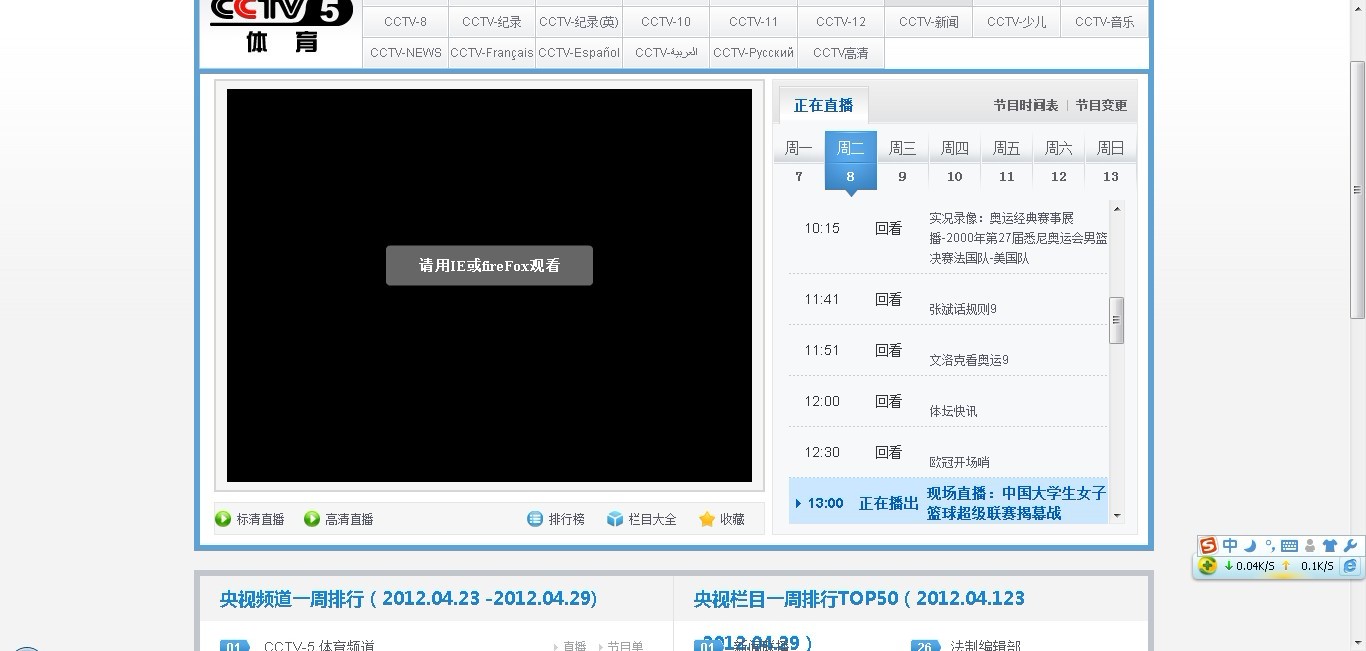Toggle the 中 Chinese input mode icon
1366x651 pixels.
click(1230, 545)
